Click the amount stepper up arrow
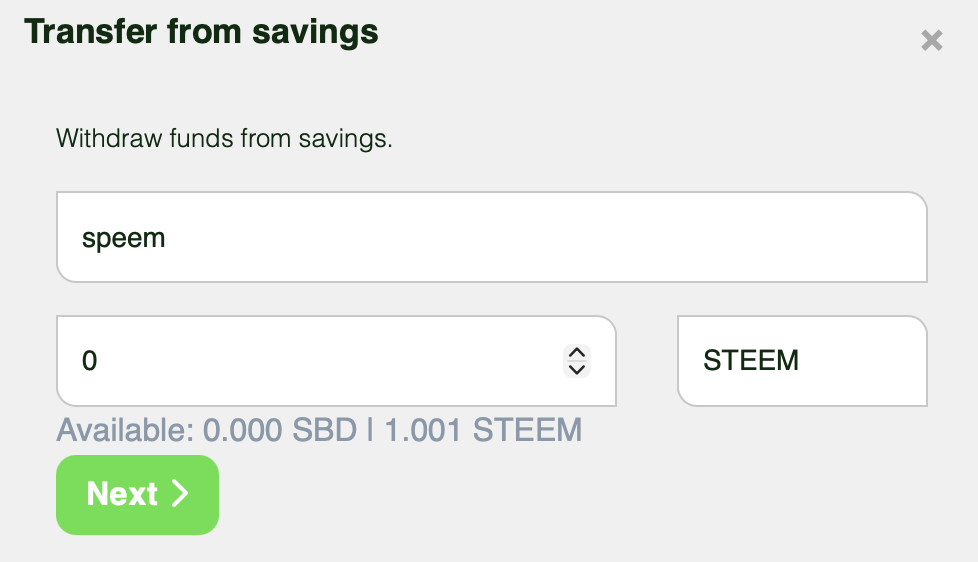The image size is (978, 562). pyautogui.click(x=576, y=352)
